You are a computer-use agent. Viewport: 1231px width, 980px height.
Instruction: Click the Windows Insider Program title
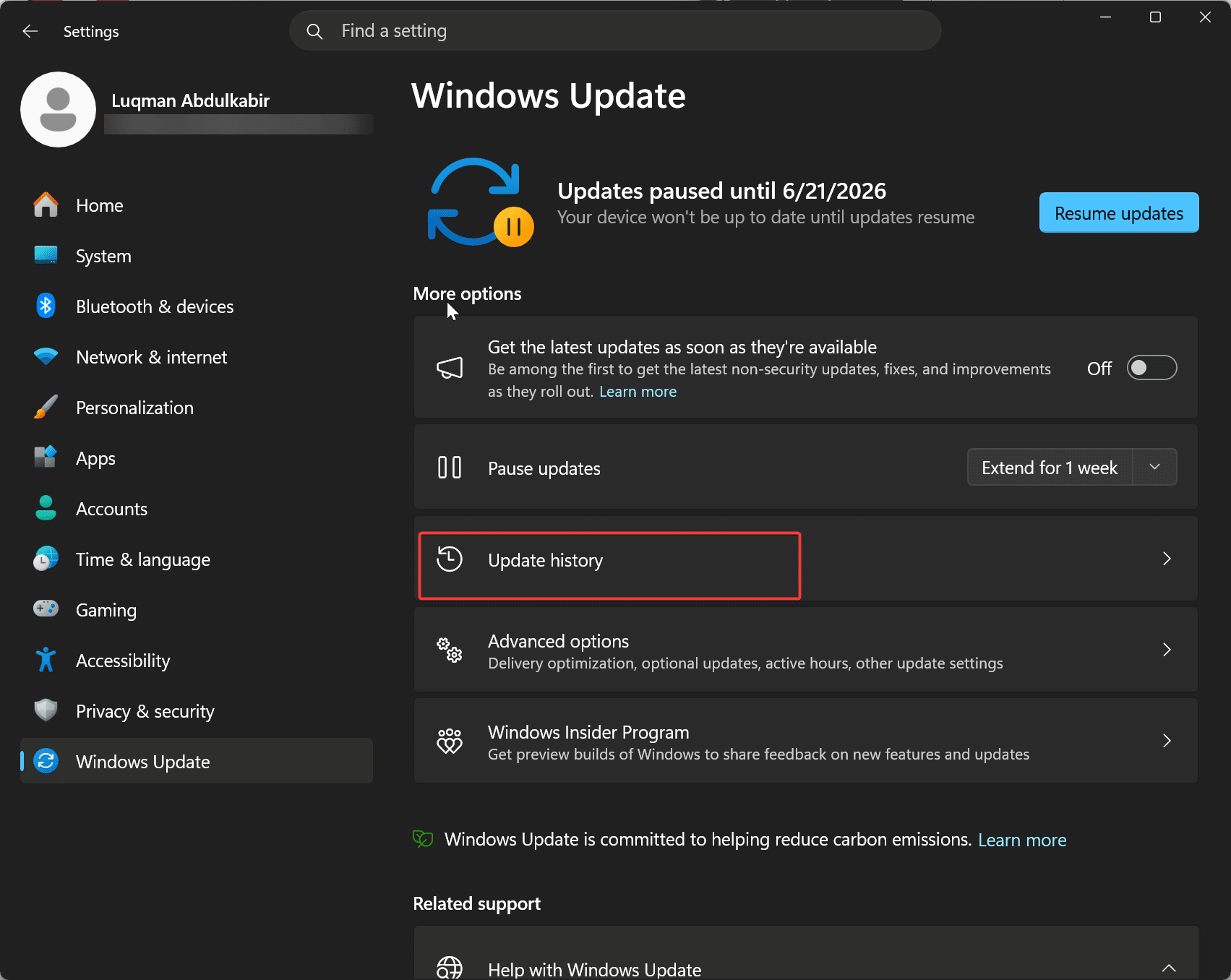point(588,732)
